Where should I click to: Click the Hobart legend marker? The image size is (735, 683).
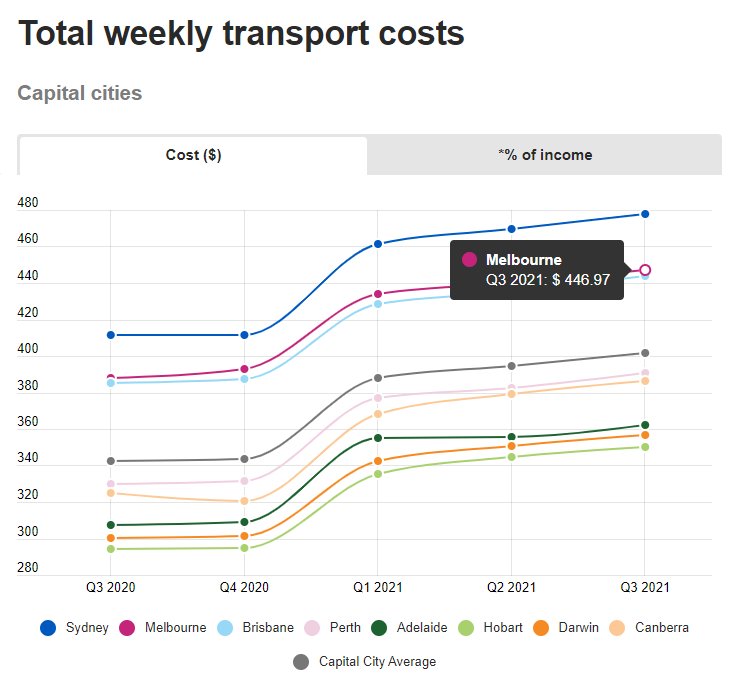[x=466, y=628]
